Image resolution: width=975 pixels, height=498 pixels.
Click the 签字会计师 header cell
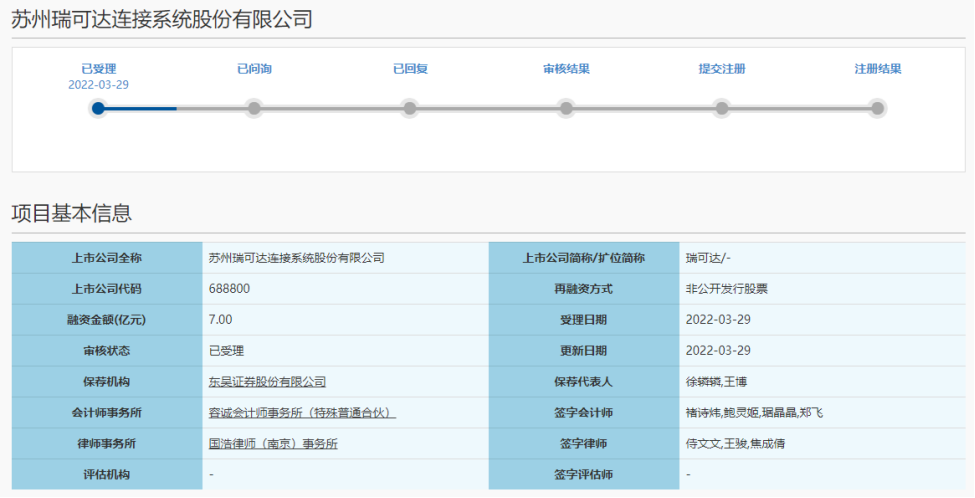[584, 413]
